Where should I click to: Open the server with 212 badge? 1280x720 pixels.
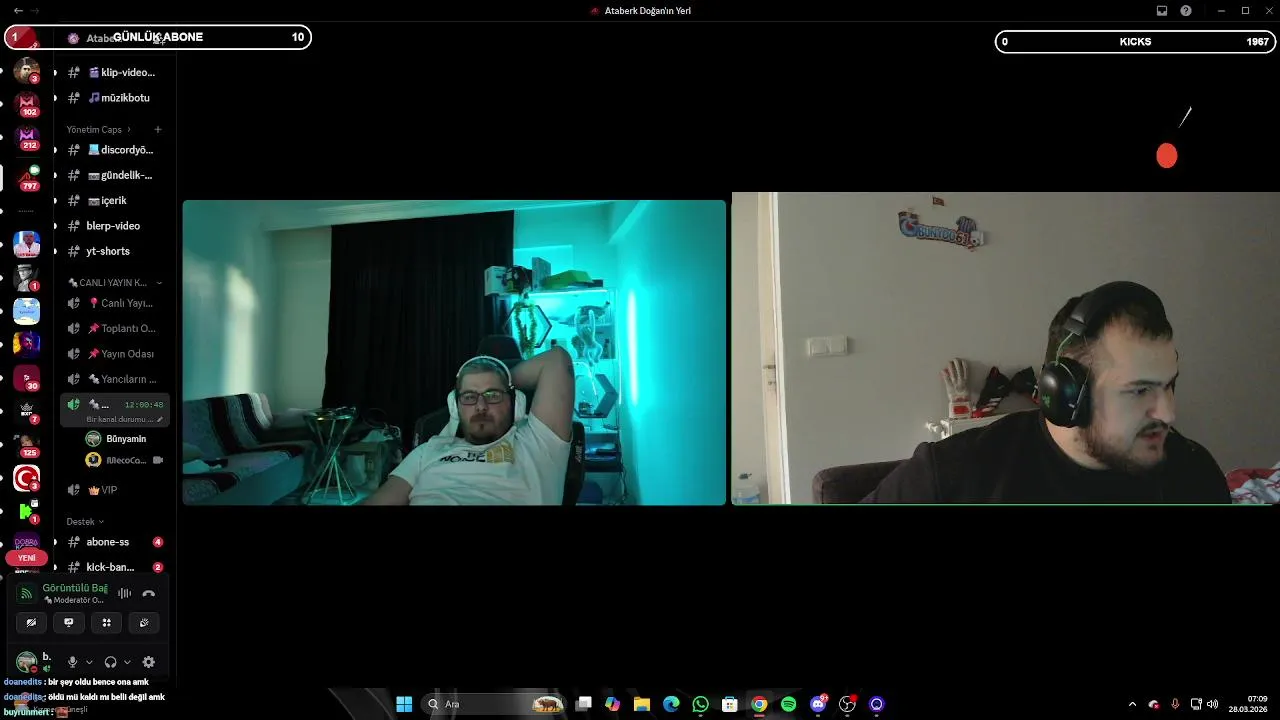tap(27, 137)
